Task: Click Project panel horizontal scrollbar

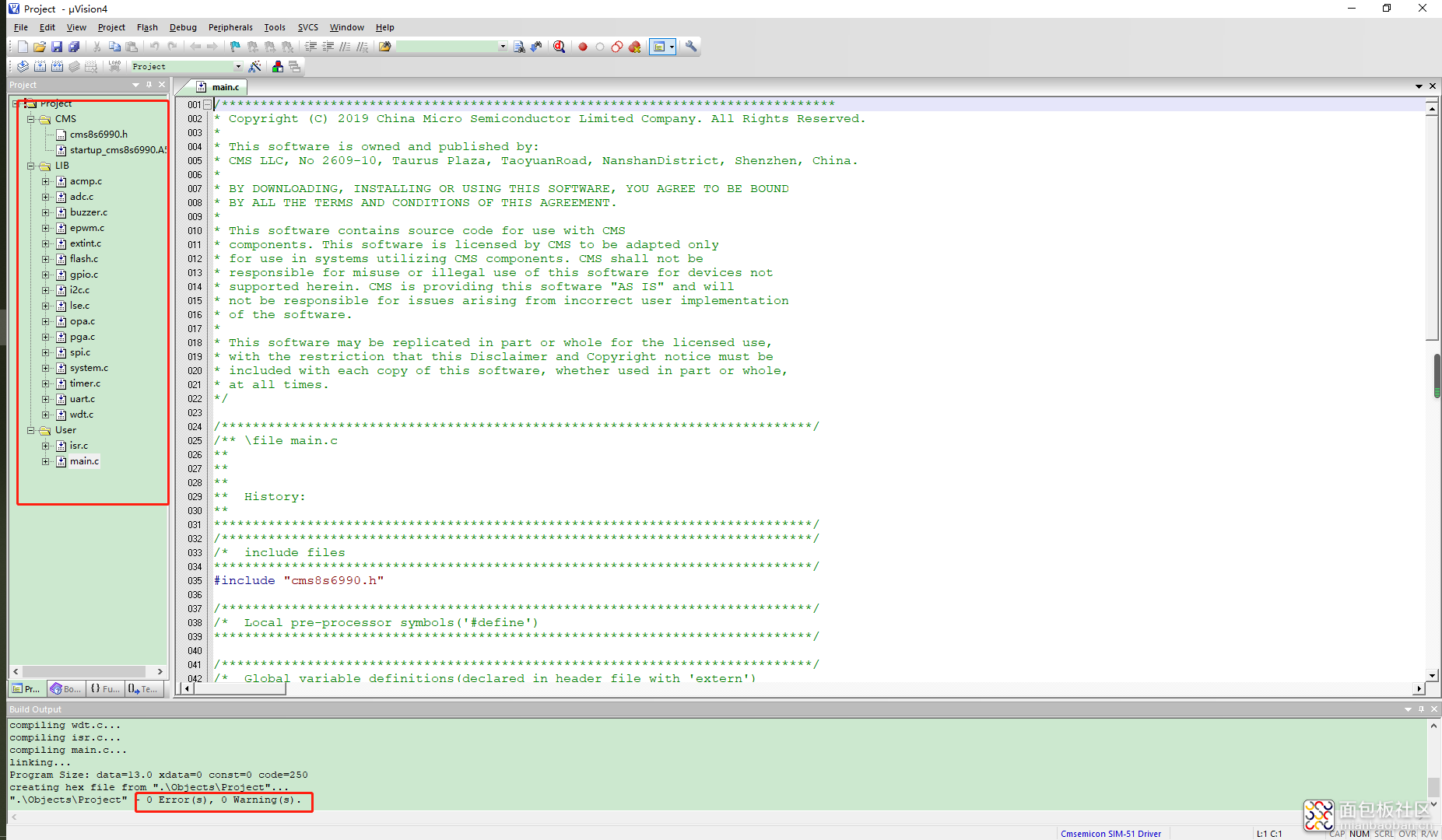Action: tap(84, 671)
